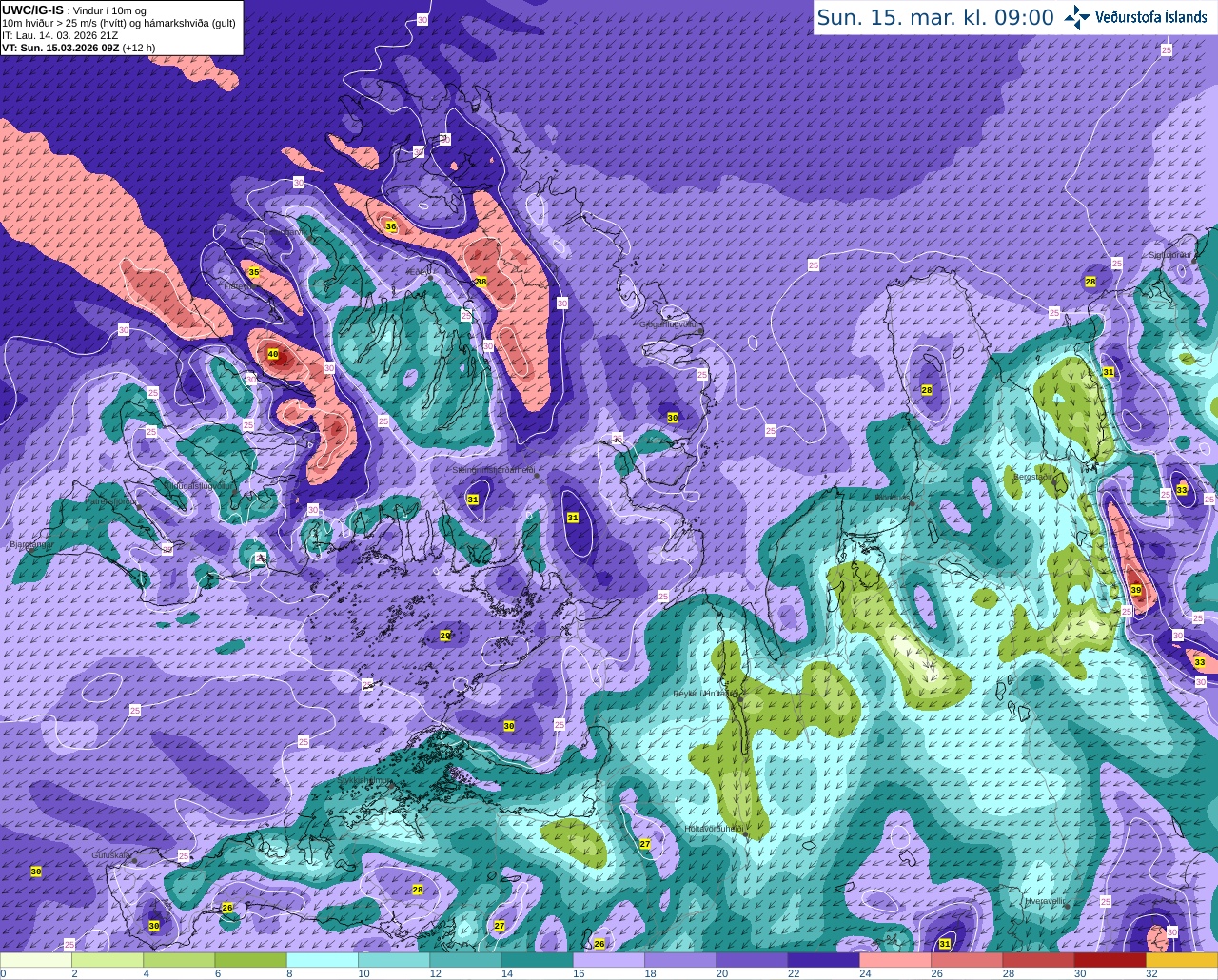Click the 10–12 m/s legend color swatch
This screenshot has height=980, width=1218.
pos(394,960)
